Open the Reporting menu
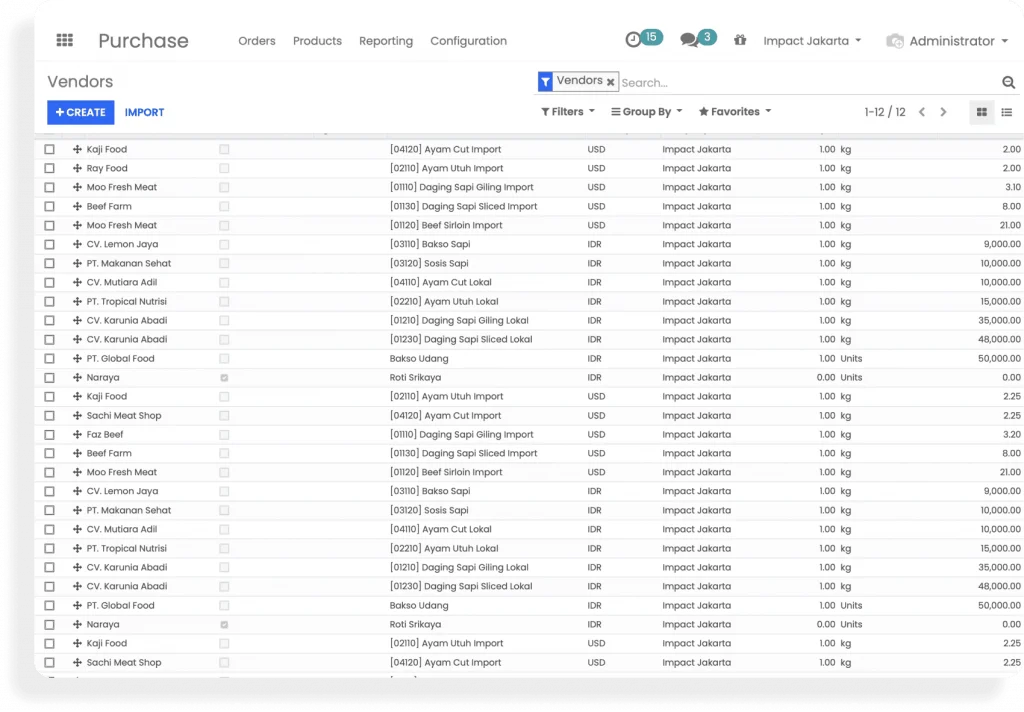1024x712 pixels. click(386, 40)
